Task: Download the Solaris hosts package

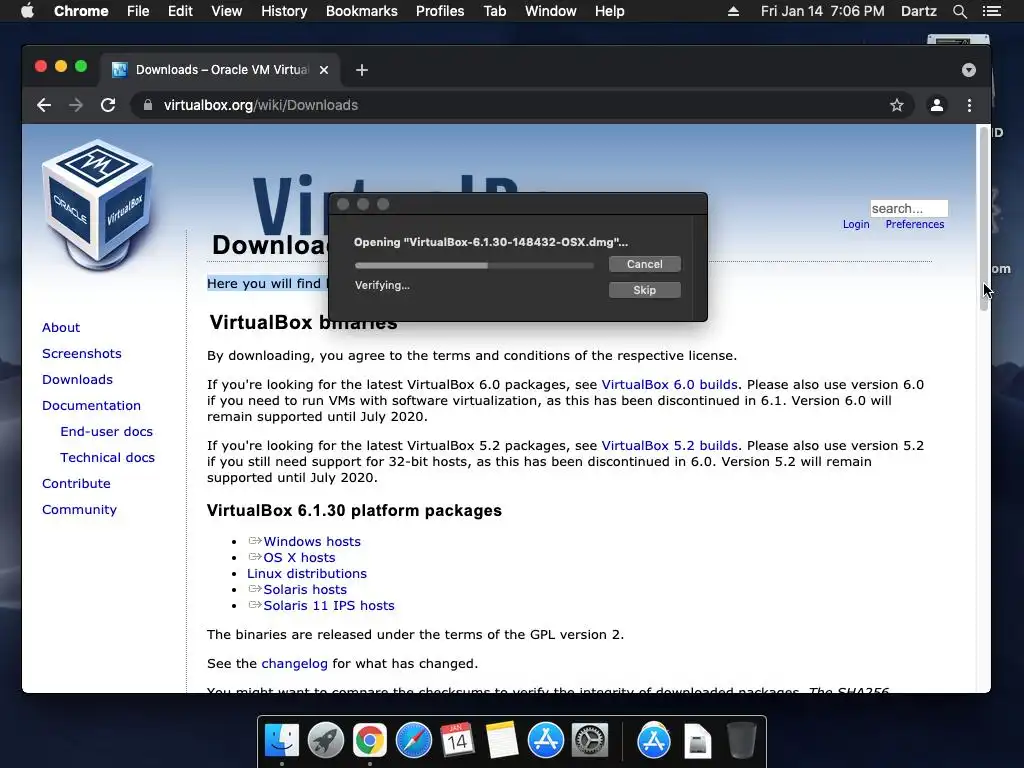Action: 305,590
